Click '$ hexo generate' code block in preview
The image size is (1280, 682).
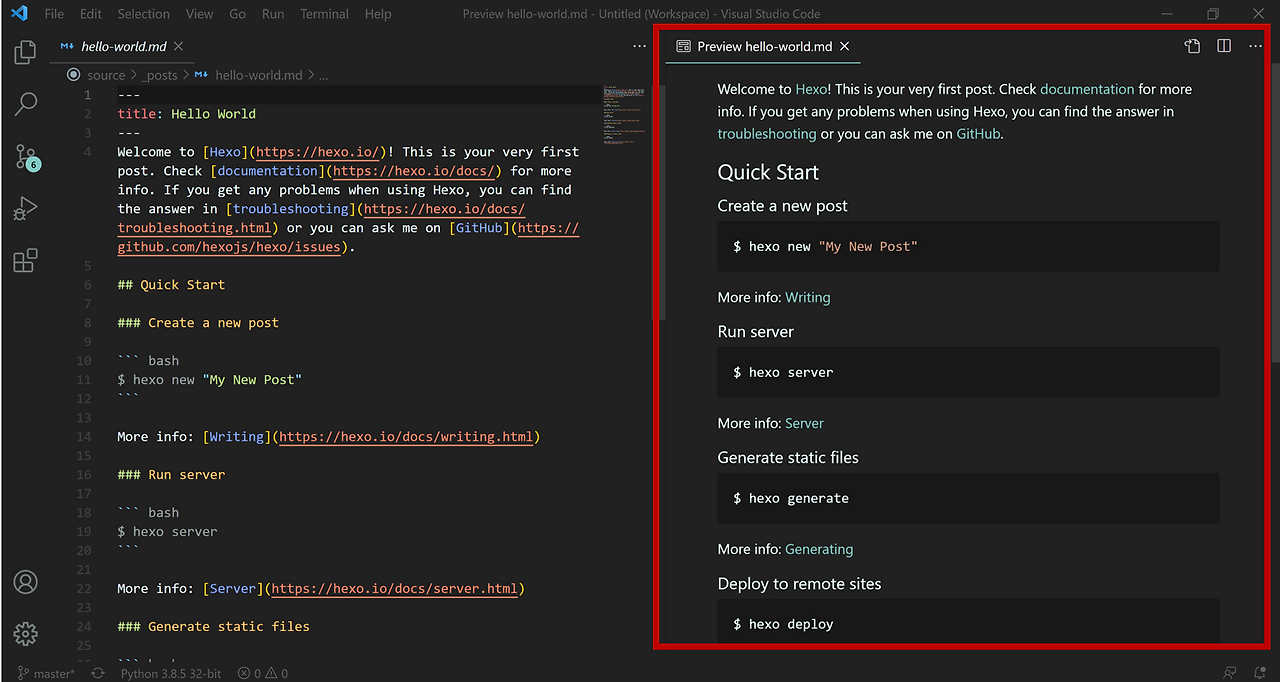968,498
